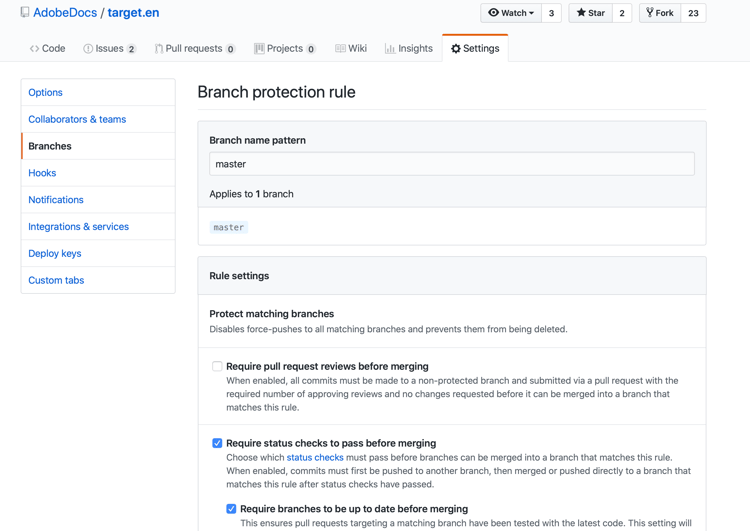The width and height of the screenshot is (750, 531).
Task: Click the AdobeDocs owner link
Action: click(65, 13)
